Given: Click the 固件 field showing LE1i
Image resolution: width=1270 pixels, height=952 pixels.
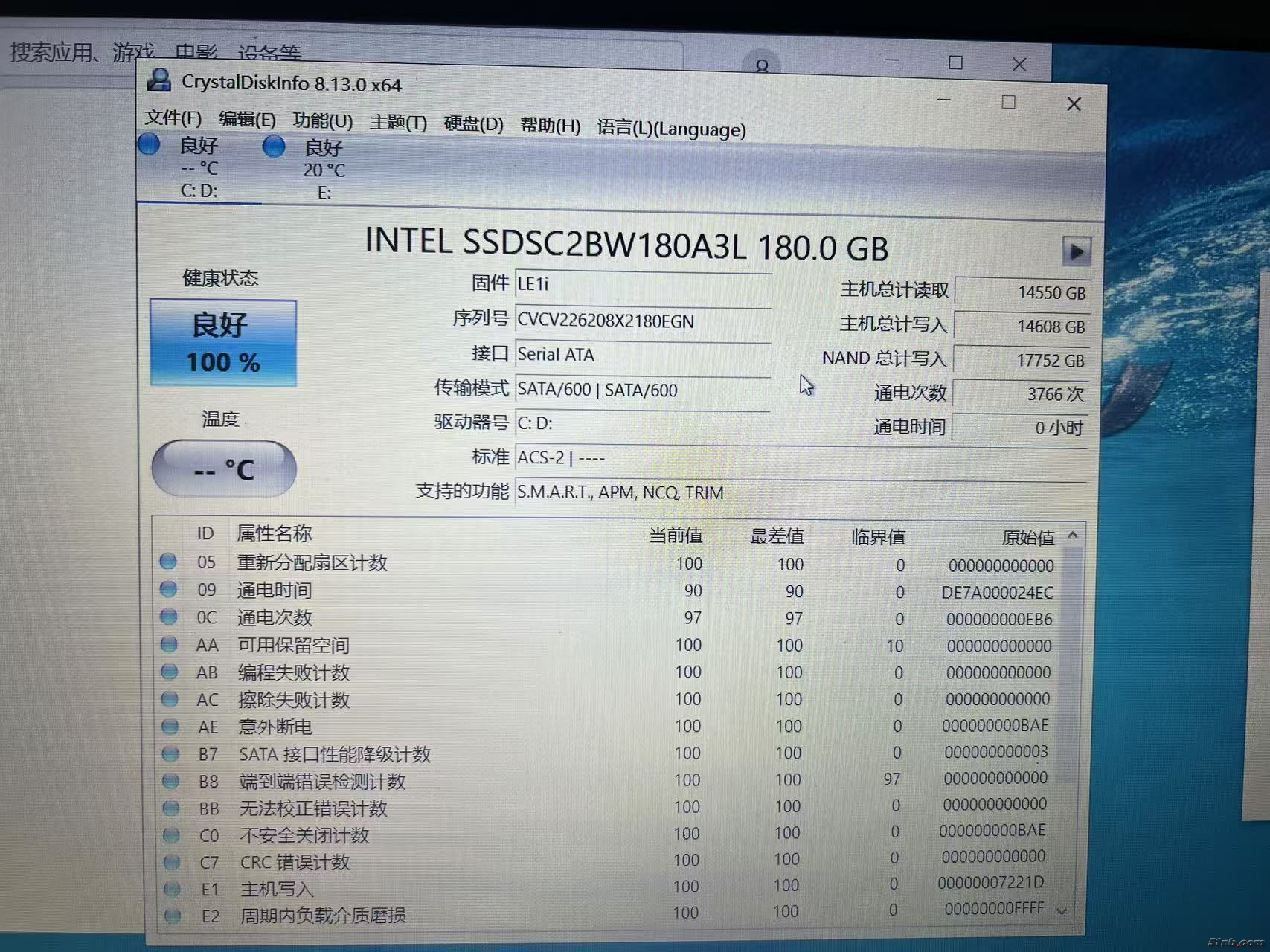Looking at the screenshot, I should [x=643, y=284].
